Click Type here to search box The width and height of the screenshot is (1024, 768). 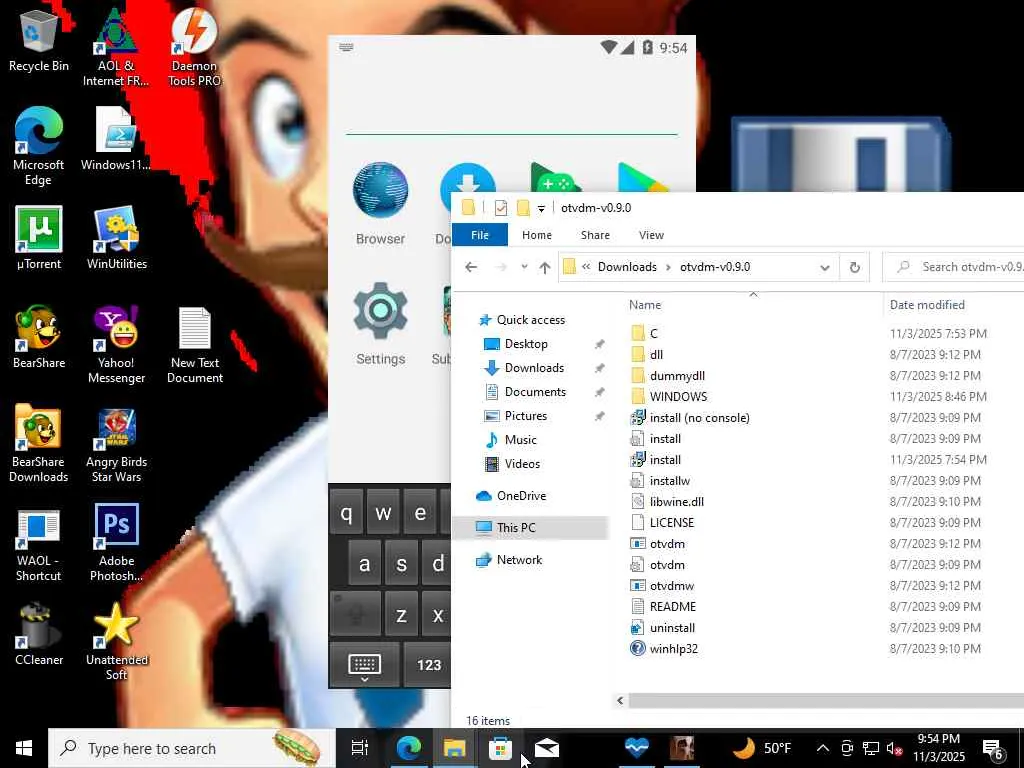(x=191, y=748)
